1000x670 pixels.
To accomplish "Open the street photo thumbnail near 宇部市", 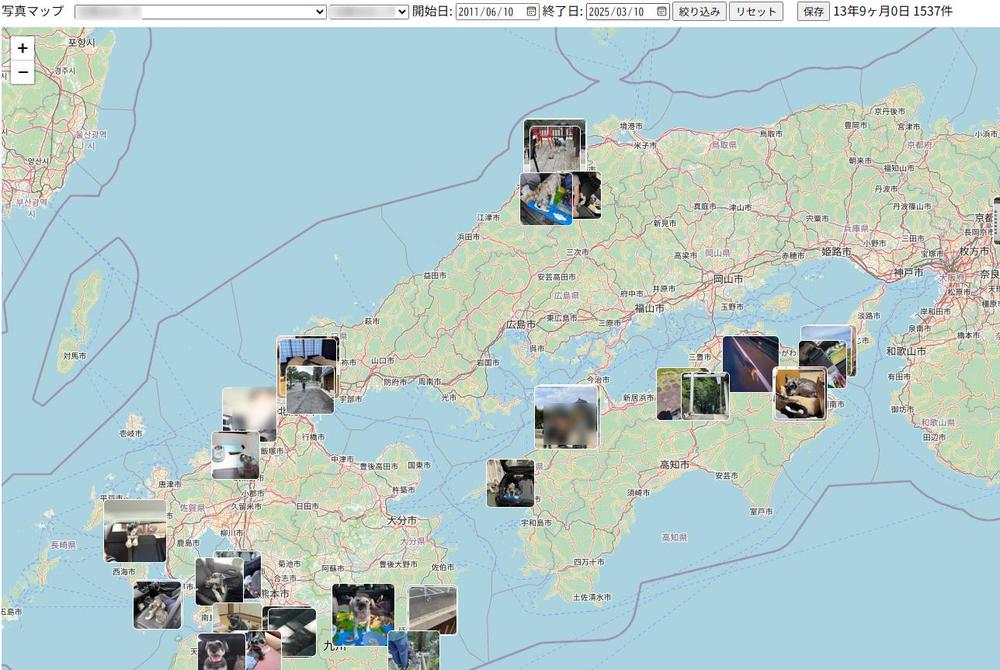I will [310, 390].
